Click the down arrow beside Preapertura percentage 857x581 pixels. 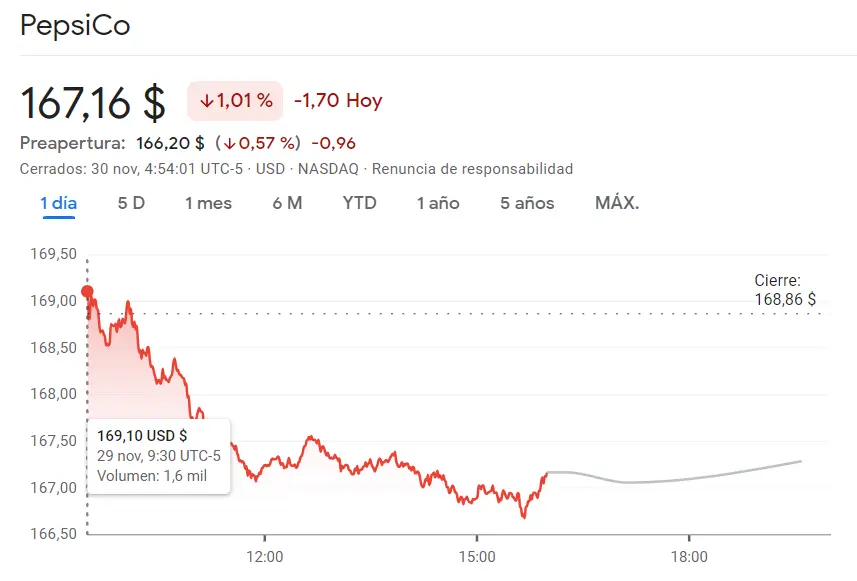pyautogui.click(x=231, y=143)
